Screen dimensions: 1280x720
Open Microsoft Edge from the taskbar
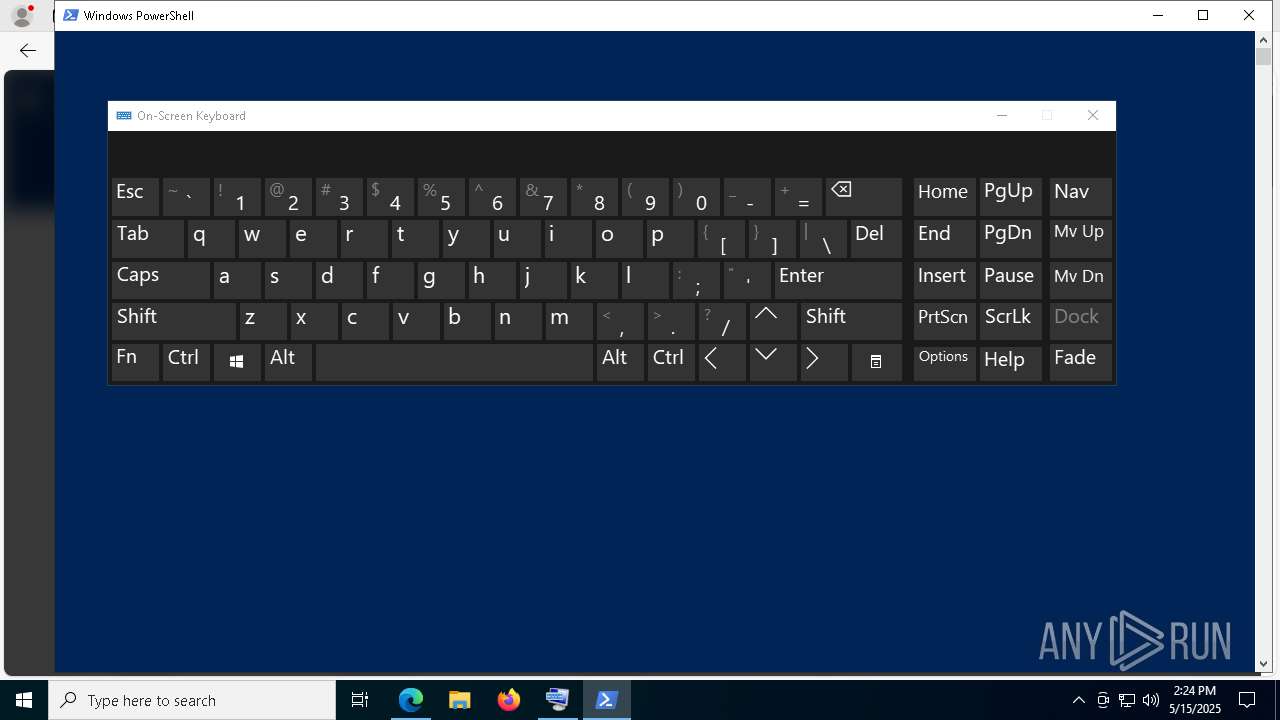point(411,700)
